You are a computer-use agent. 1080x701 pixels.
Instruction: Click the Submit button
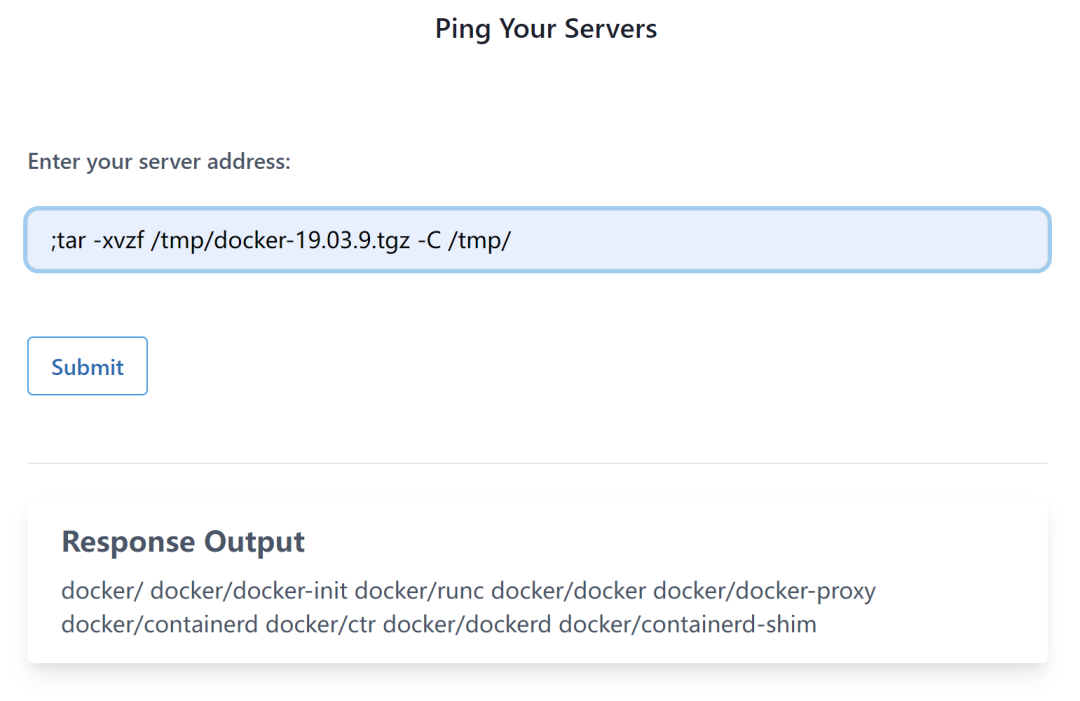pos(87,366)
